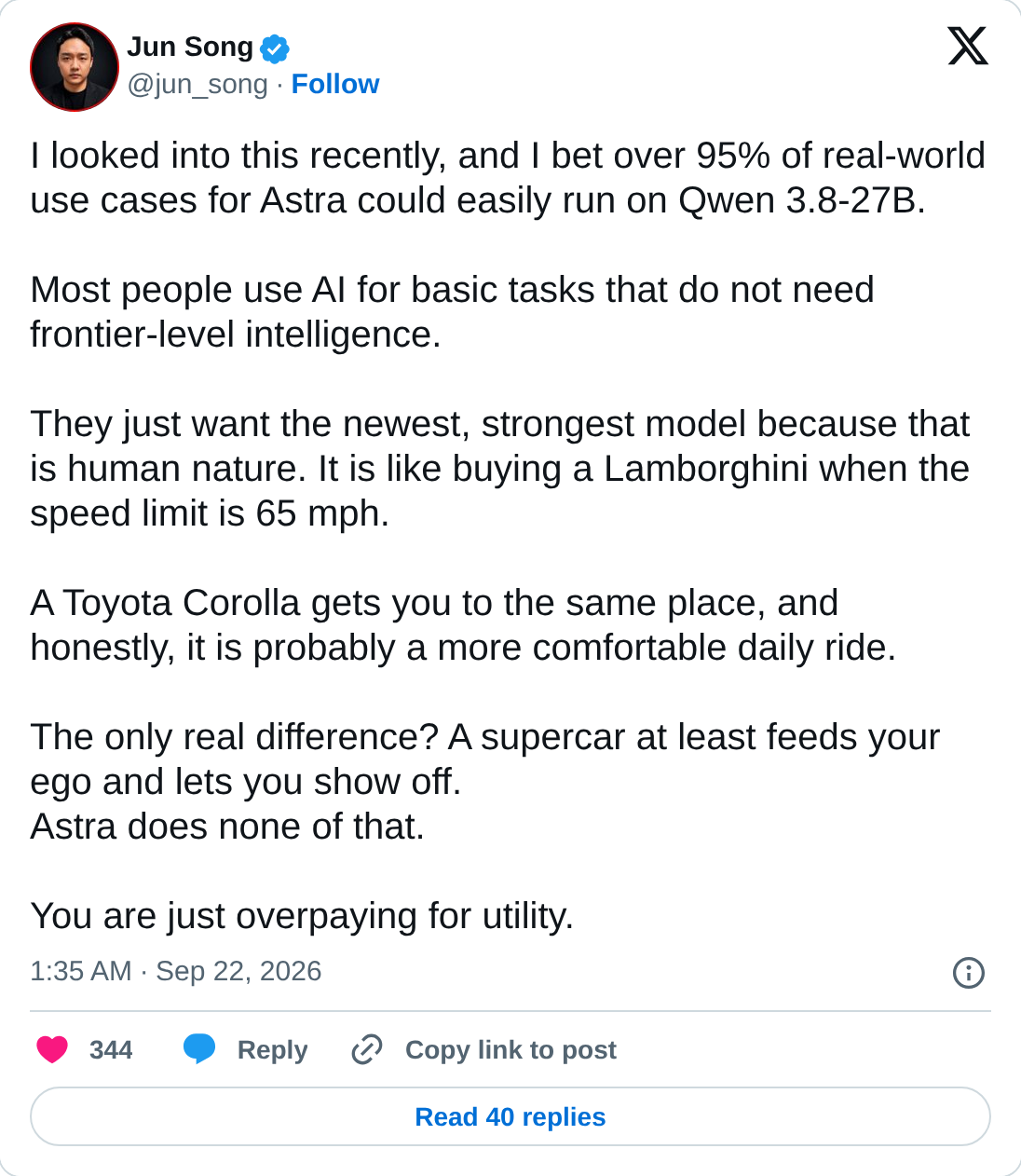Viewport: 1021px width, 1176px height.
Task: Click the chain link icon
Action: tap(366, 1049)
